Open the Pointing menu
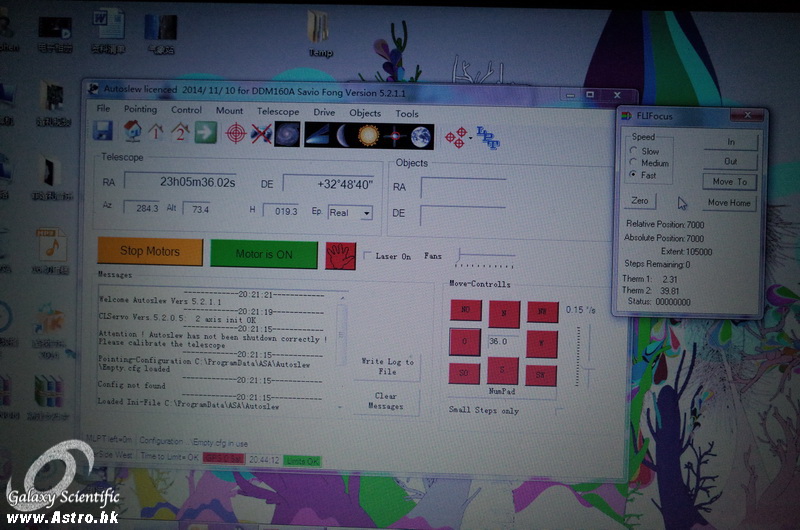 click(x=140, y=110)
